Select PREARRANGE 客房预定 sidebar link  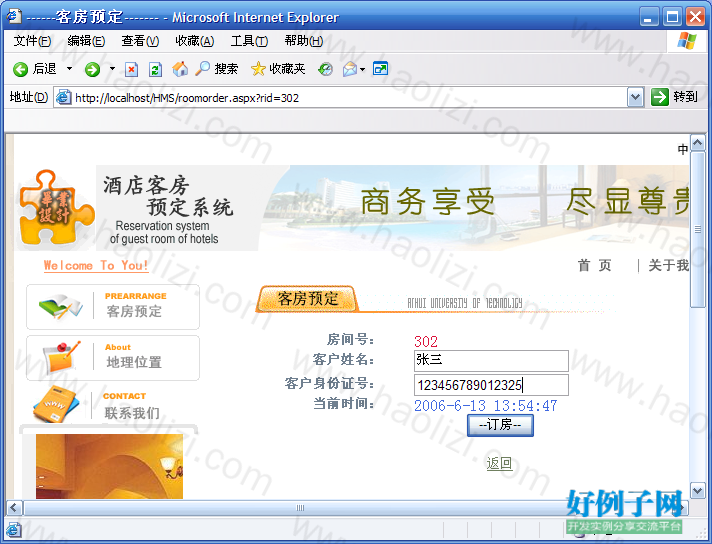pyautogui.click(x=113, y=307)
